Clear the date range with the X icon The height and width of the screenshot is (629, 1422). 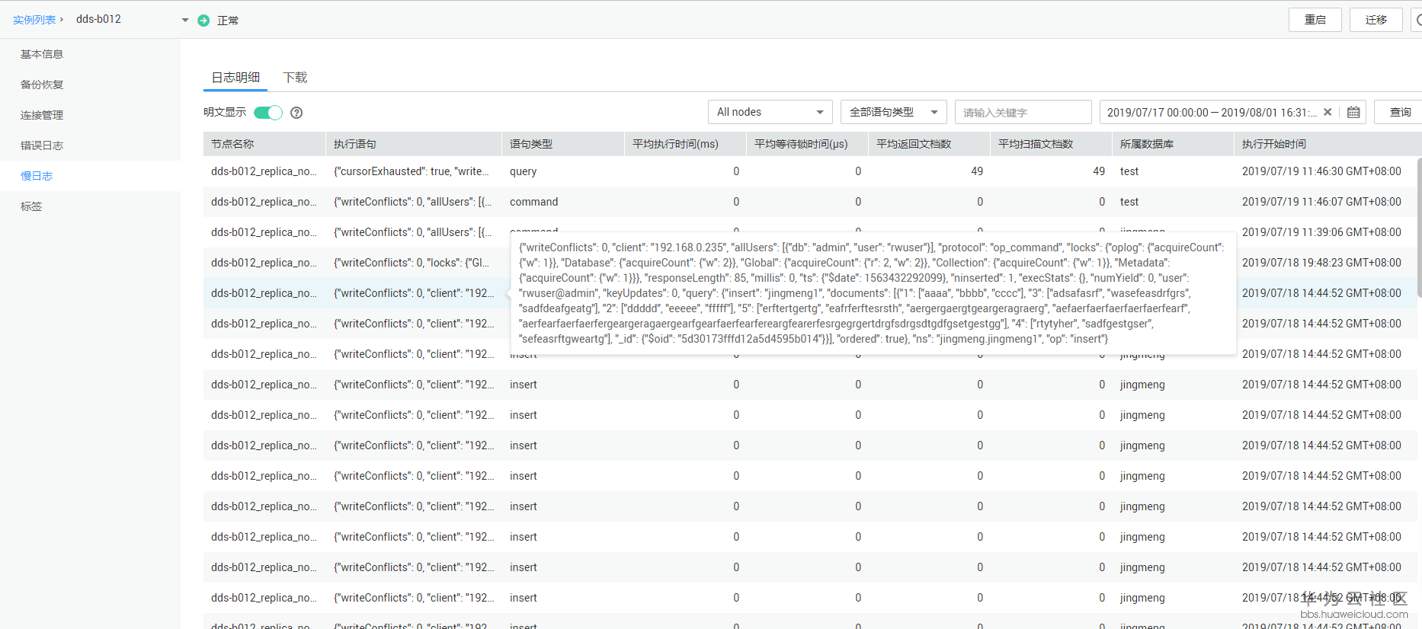coord(1328,113)
